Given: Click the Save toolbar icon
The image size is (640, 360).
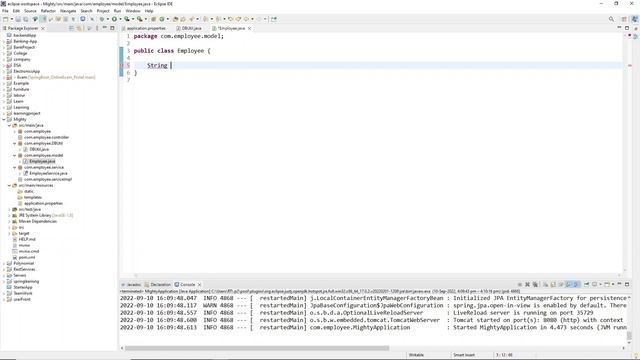Looking at the screenshot, I should pyautogui.click(x=18, y=19).
